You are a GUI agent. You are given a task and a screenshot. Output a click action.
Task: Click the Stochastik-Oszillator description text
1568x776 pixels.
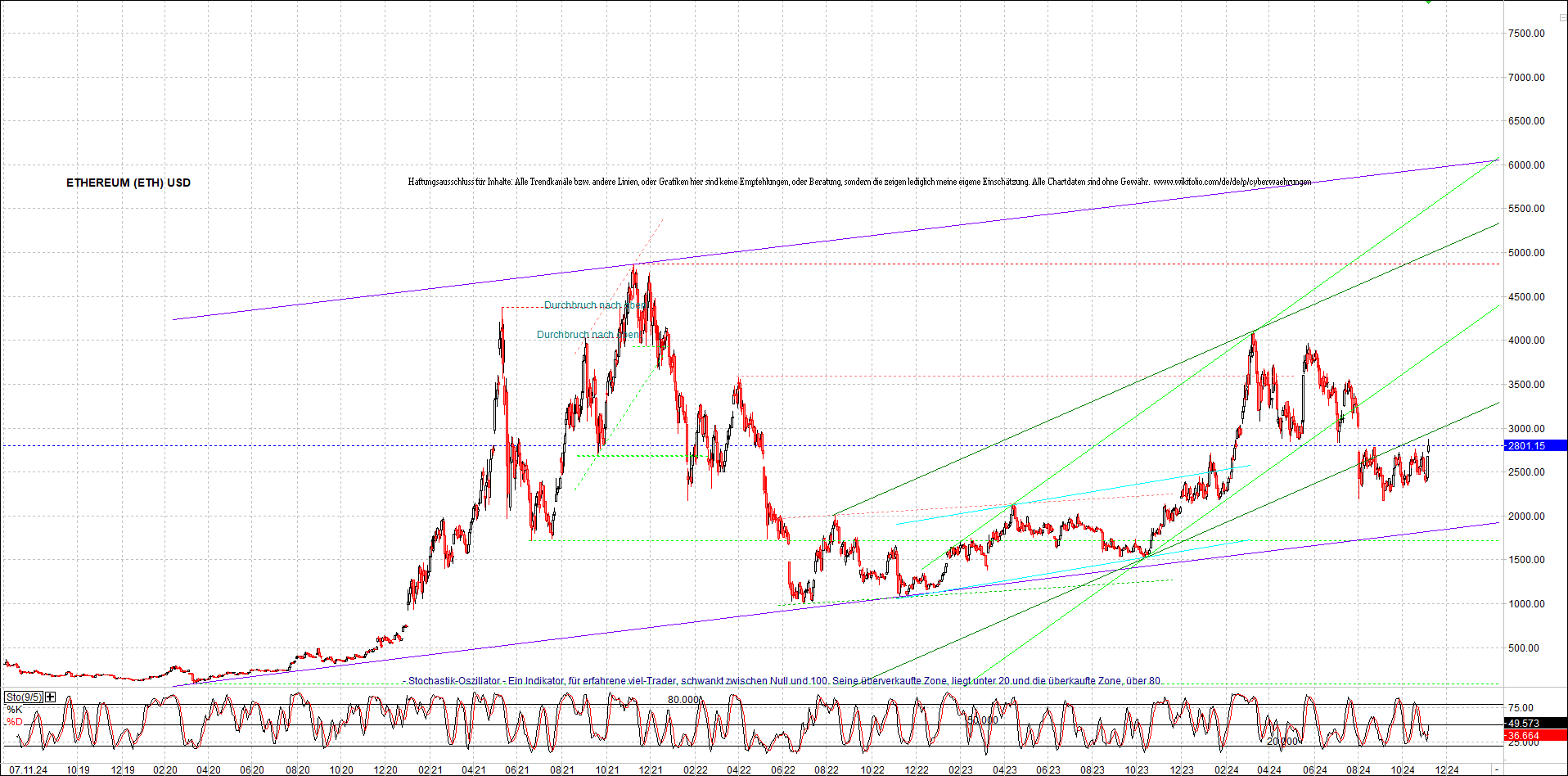[x=783, y=681]
